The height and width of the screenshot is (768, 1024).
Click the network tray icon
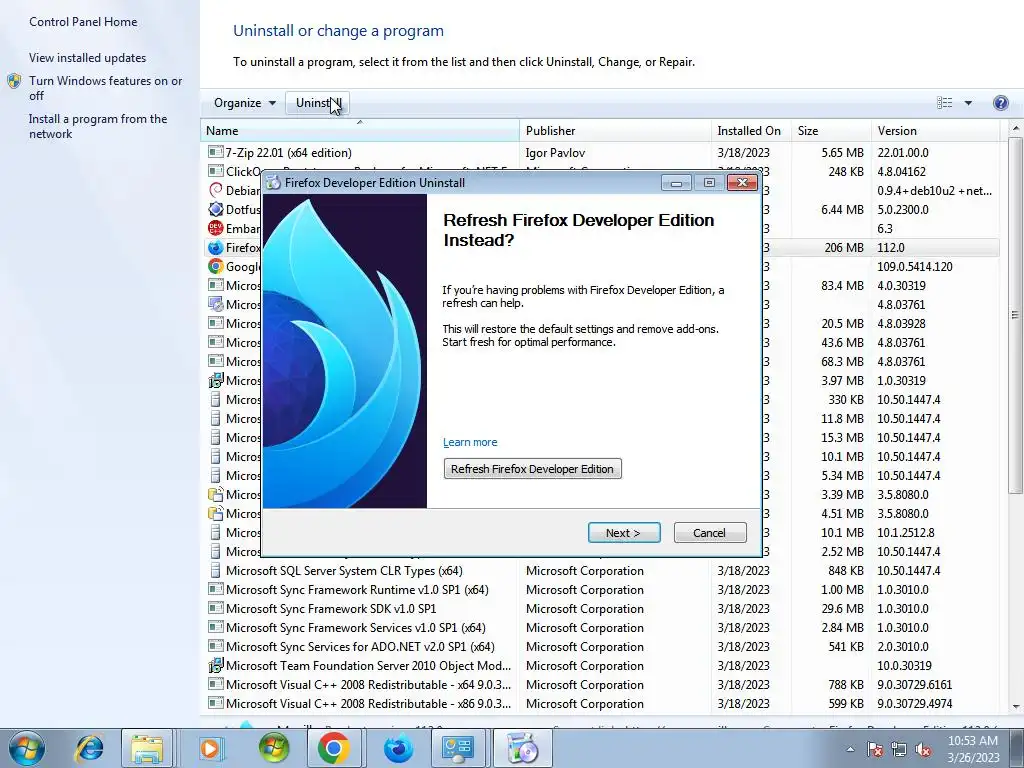(899, 749)
